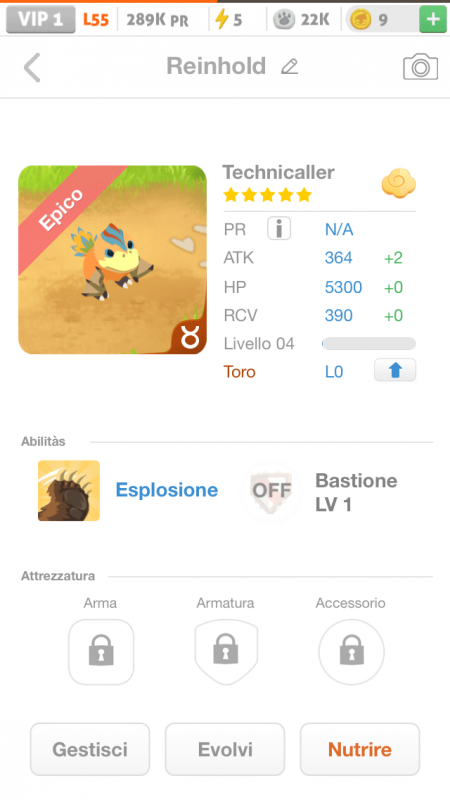This screenshot has height=800, width=450.
Task: Tap the locked Arma weapon slot
Action: point(101,652)
